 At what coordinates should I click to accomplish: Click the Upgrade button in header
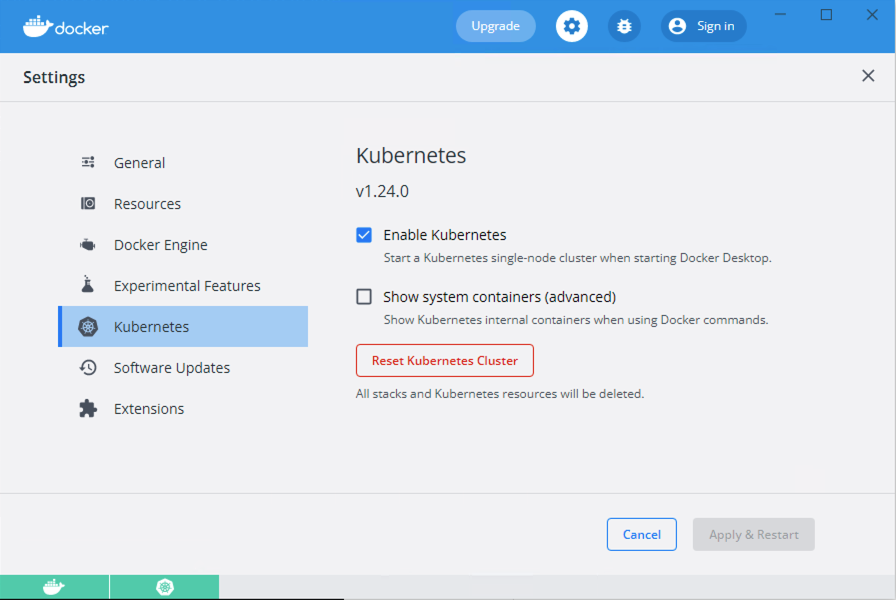(x=495, y=26)
